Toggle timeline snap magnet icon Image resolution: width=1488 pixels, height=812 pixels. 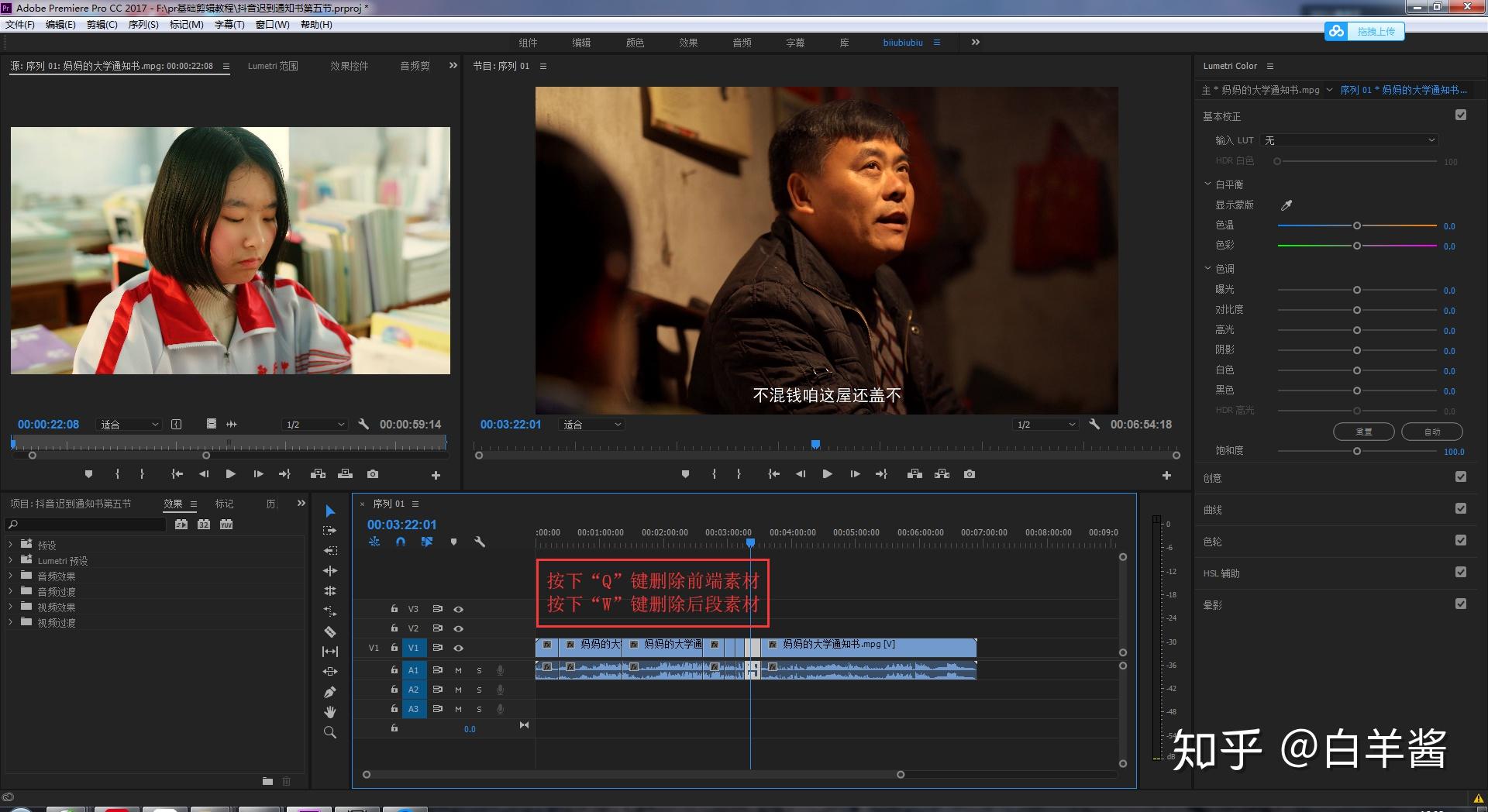401,542
